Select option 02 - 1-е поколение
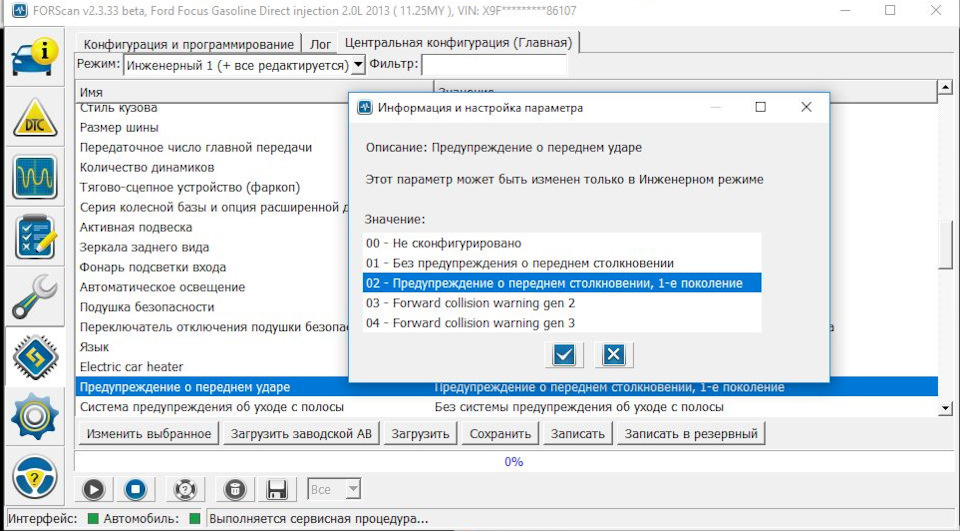This screenshot has height=531, width=960. click(x=562, y=283)
